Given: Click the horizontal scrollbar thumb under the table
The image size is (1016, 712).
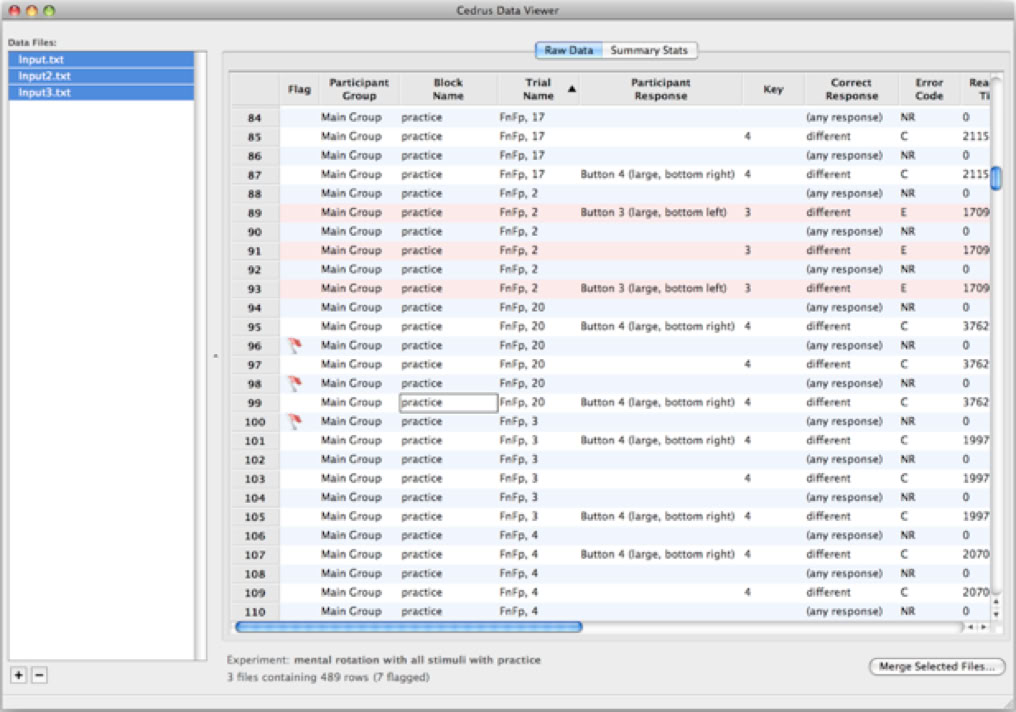Looking at the screenshot, I should (408, 627).
